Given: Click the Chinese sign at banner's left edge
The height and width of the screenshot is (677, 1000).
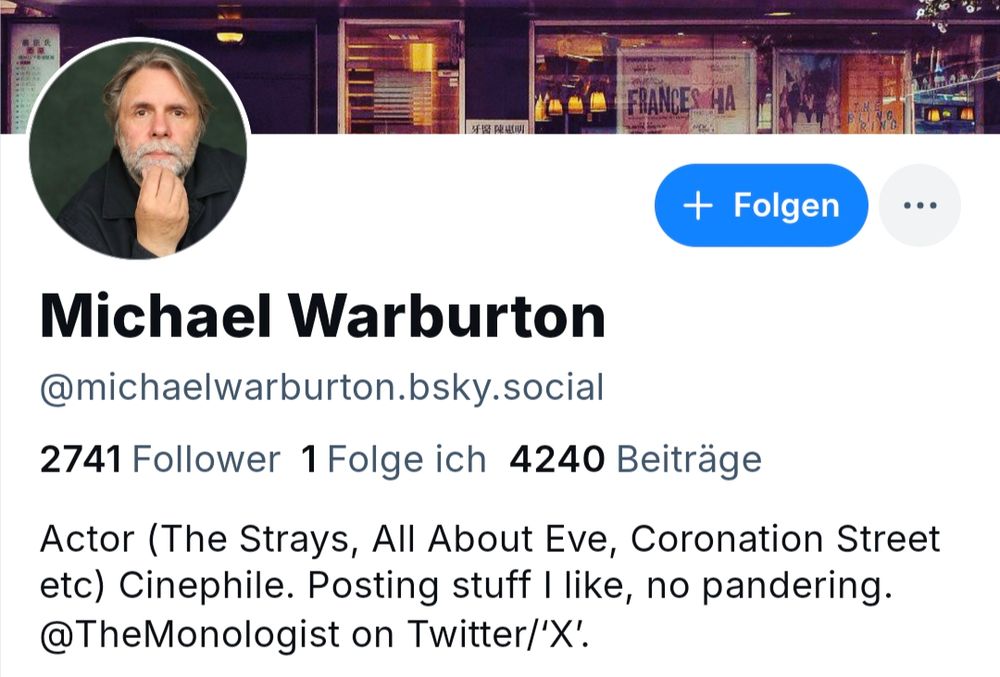Looking at the screenshot, I should tap(31, 75).
